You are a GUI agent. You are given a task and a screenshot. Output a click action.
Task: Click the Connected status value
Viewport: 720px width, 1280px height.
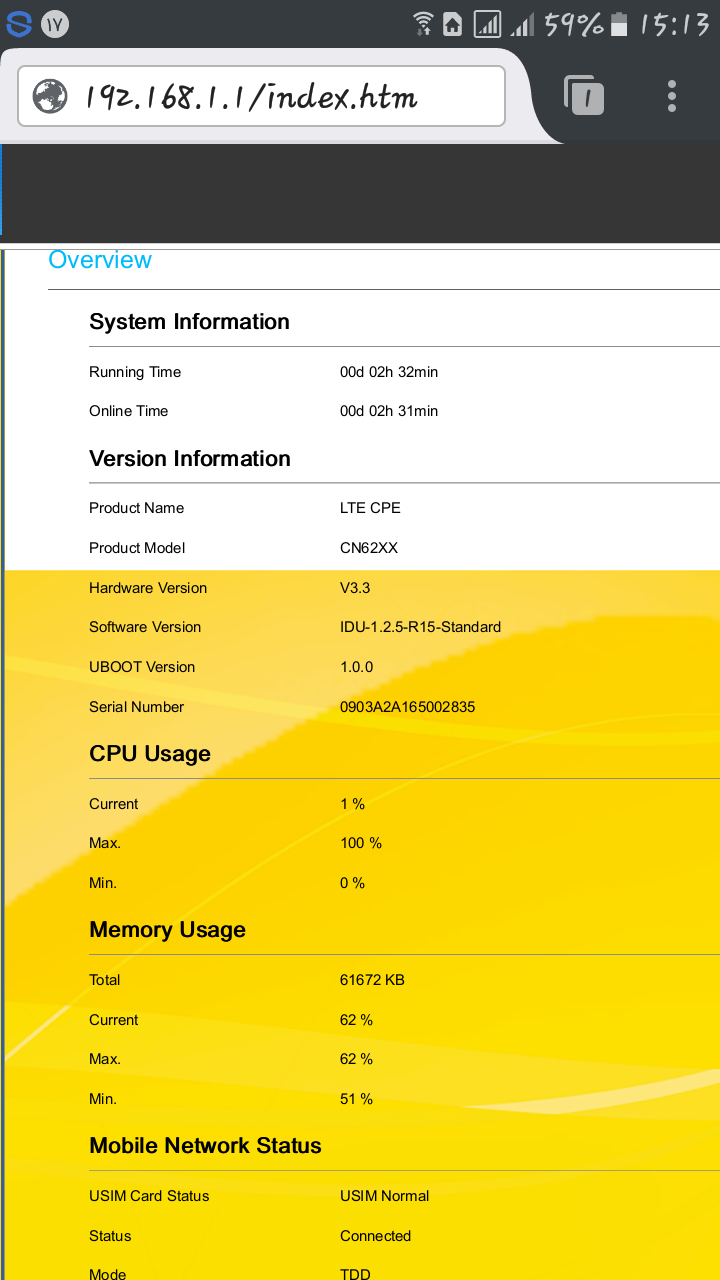[x=375, y=1236]
